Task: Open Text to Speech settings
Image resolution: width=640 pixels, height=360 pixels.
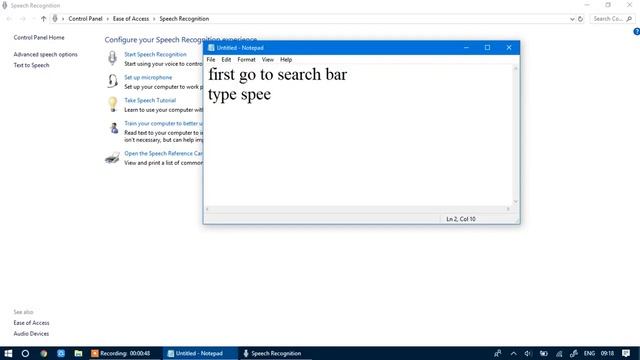Action: [31, 65]
